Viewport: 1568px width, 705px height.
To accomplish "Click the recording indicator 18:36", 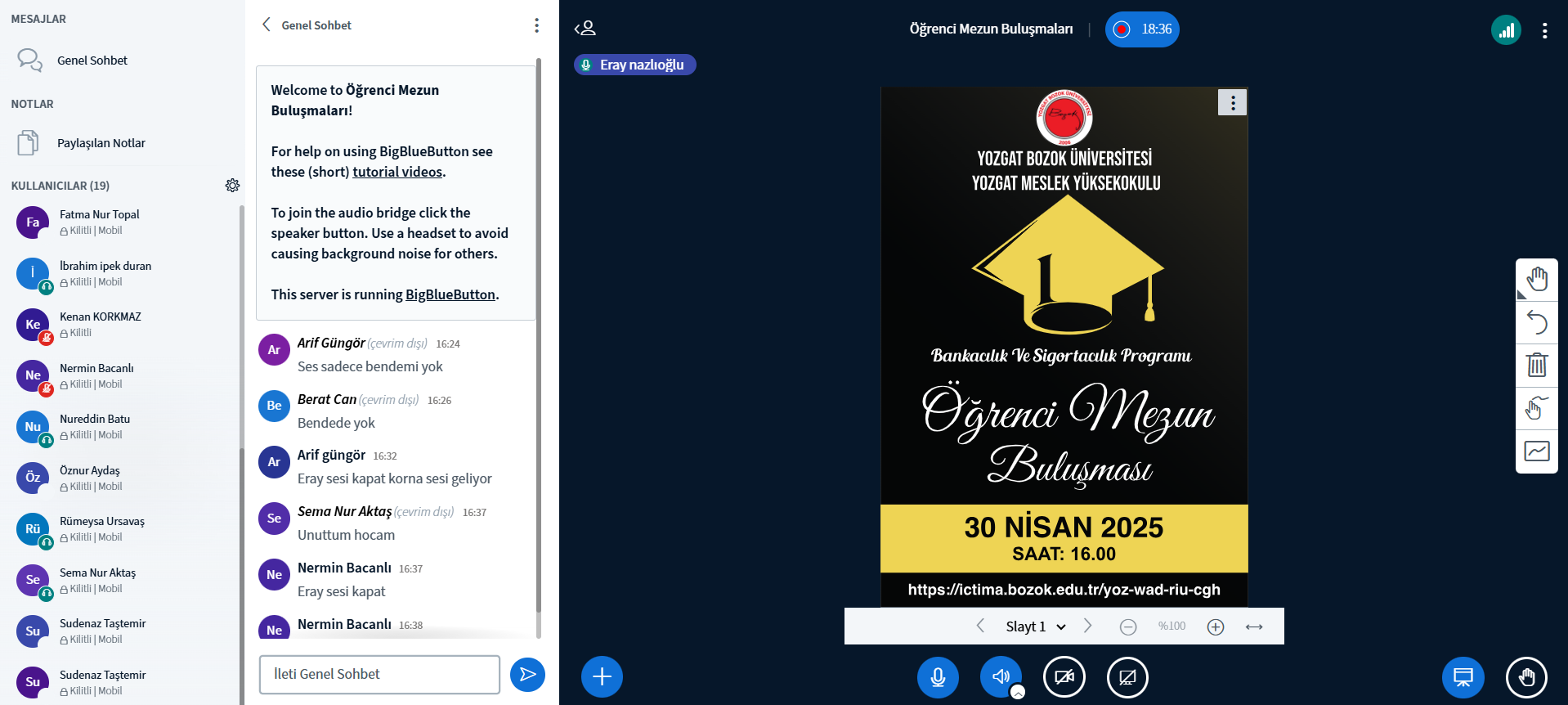I will [x=1142, y=29].
